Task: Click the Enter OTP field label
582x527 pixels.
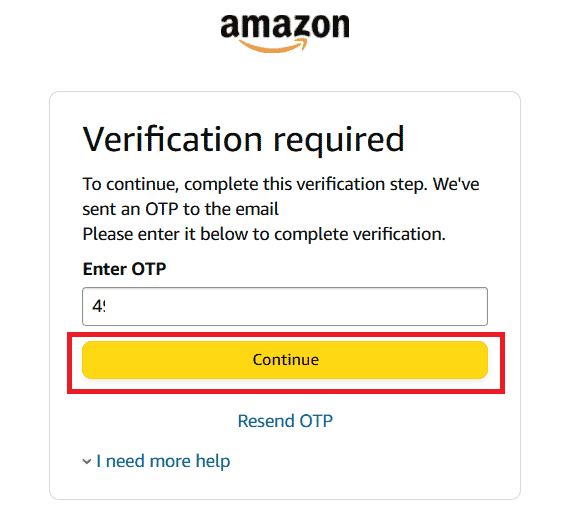Action: coord(124,269)
